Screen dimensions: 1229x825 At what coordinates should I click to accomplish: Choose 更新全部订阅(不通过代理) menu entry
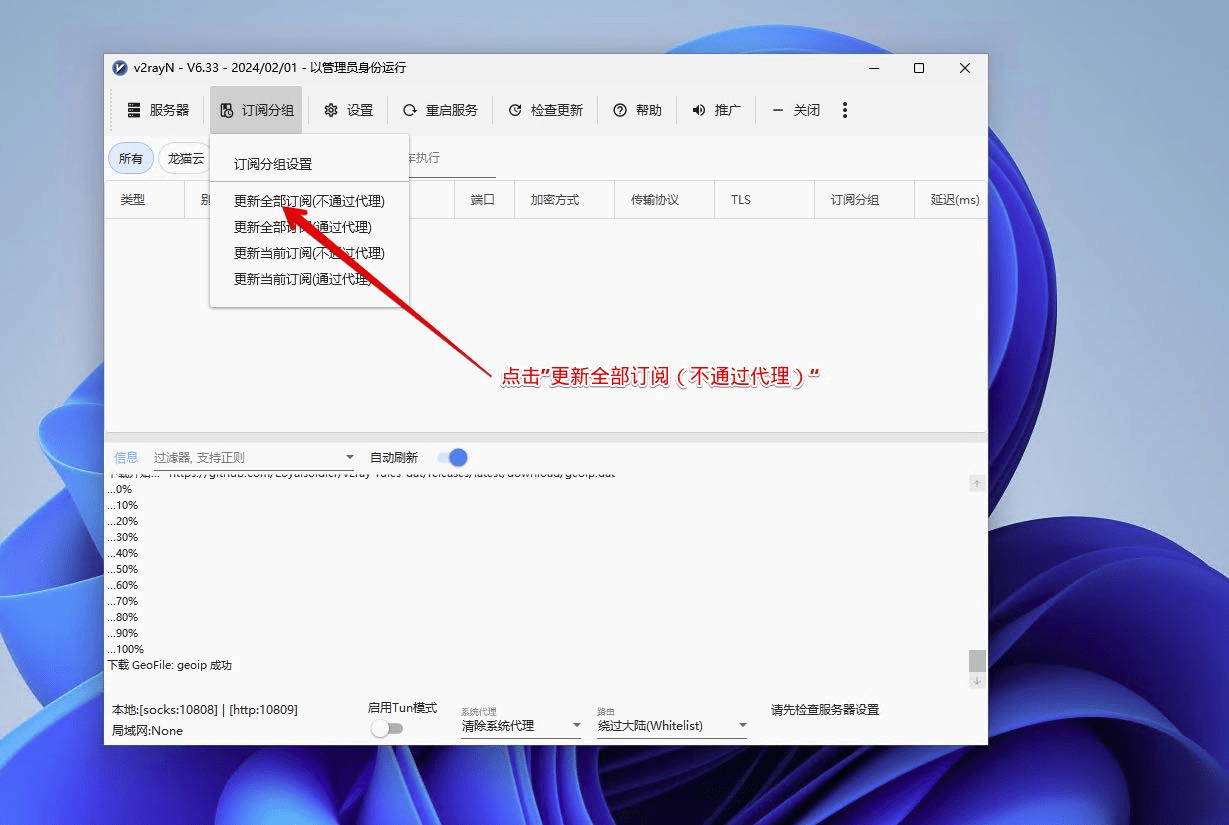310,201
